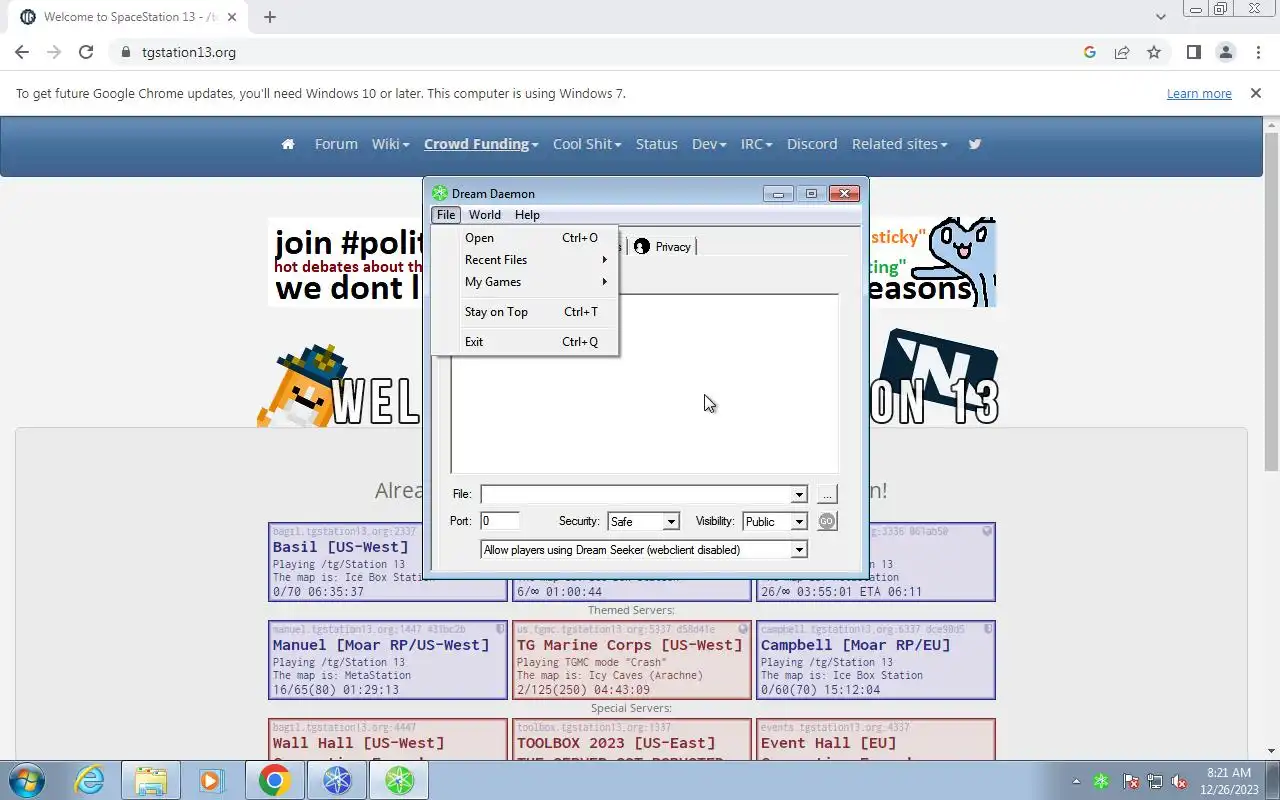
Task: Open Windows Explorer folder on taskbar
Action: point(150,780)
